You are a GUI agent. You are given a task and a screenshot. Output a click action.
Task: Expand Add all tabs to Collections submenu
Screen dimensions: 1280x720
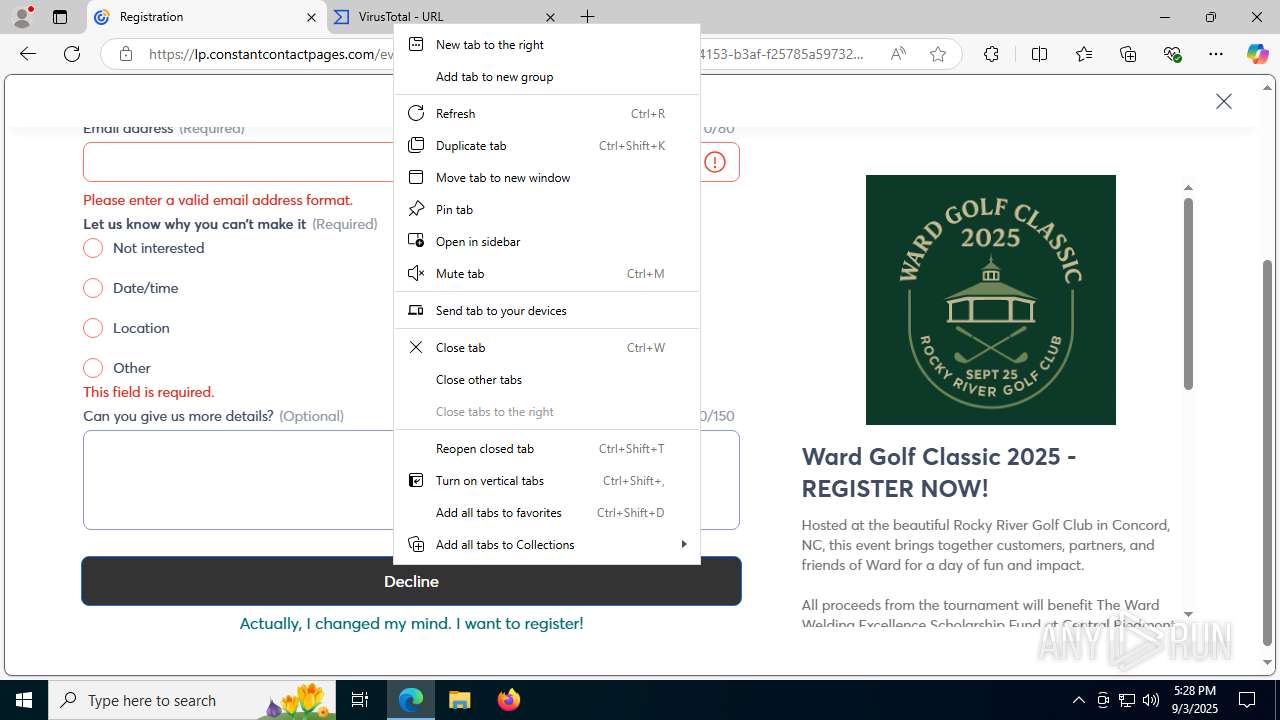click(x=547, y=545)
